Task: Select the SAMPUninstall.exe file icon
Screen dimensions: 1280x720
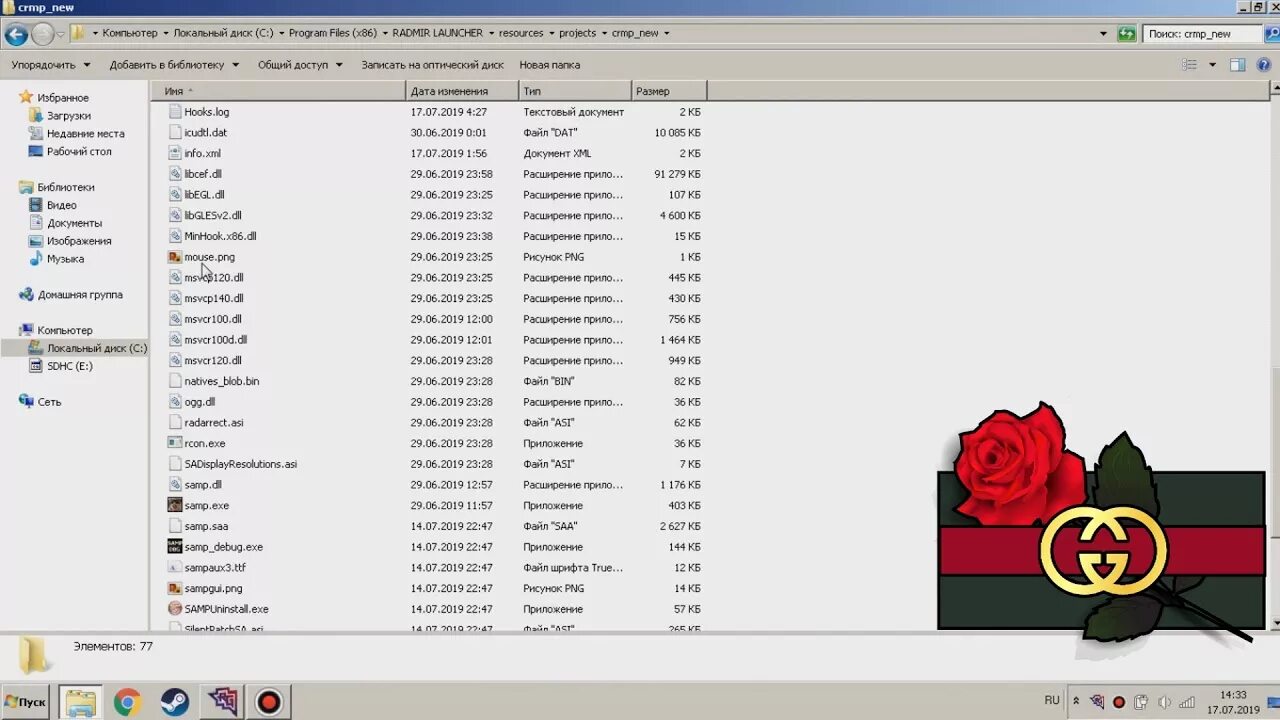Action: pyautogui.click(x=175, y=609)
